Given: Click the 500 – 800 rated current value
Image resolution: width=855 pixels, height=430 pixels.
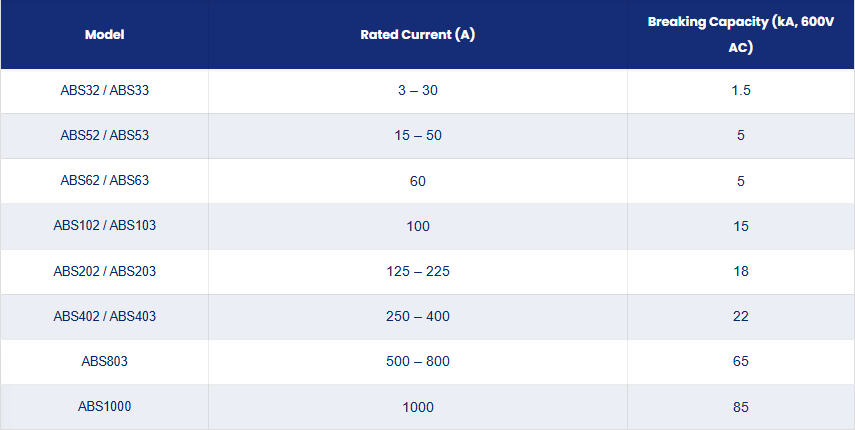Looking at the screenshot, I should pyautogui.click(x=418, y=361).
